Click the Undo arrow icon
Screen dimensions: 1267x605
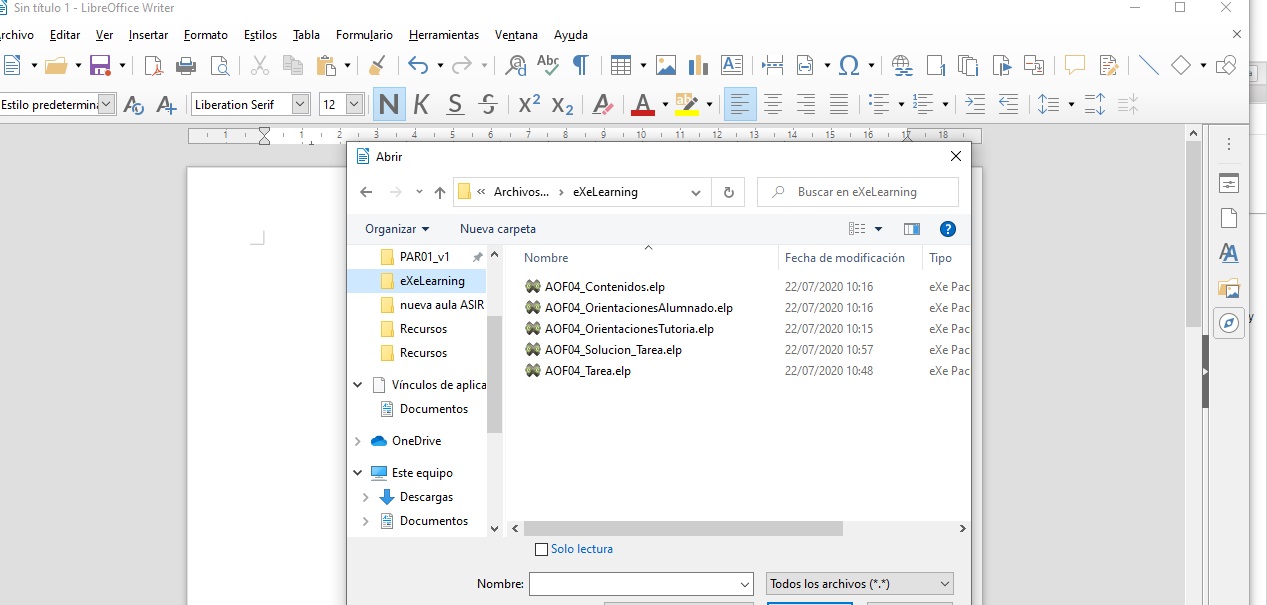tap(418, 66)
